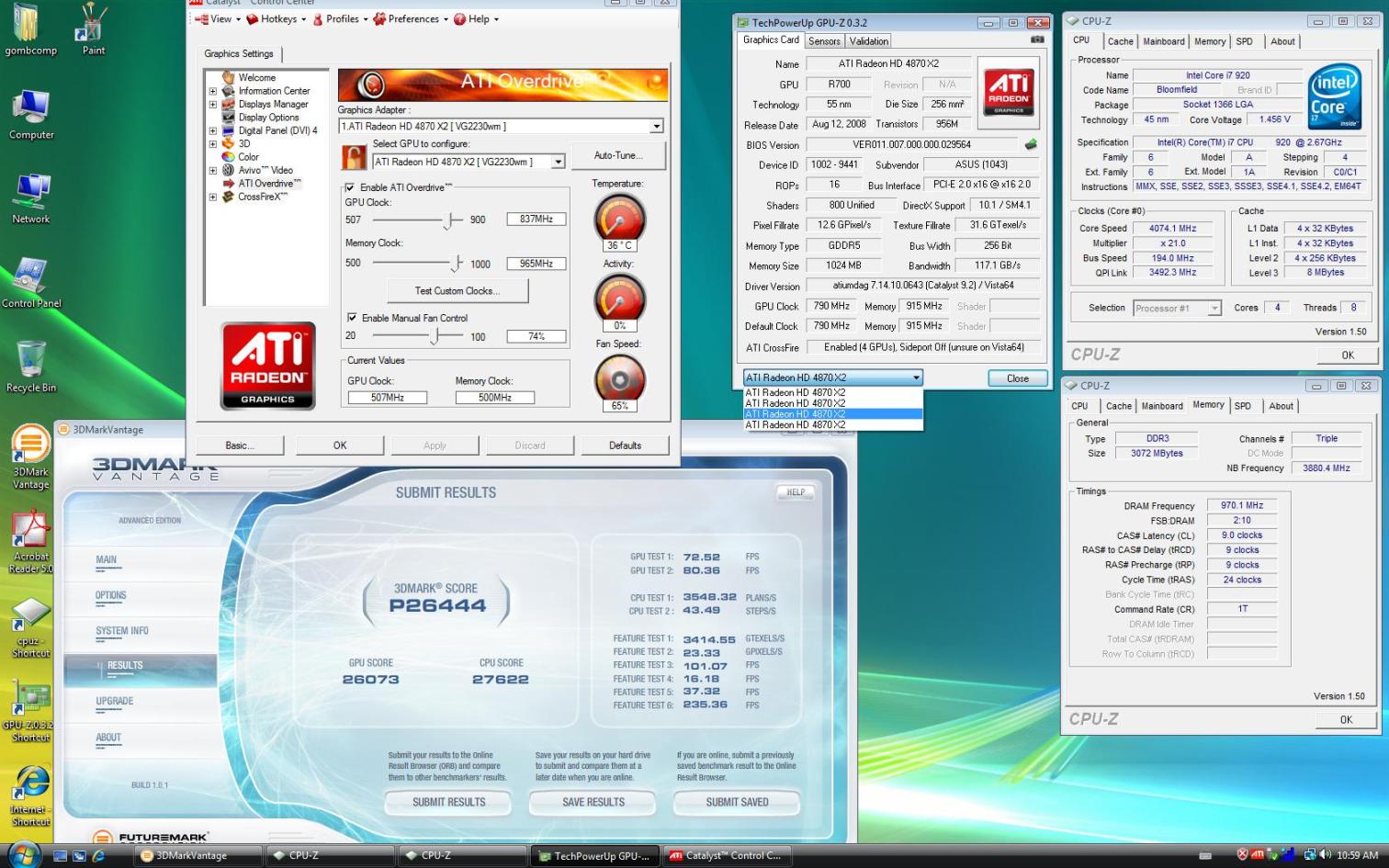This screenshot has height=868, width=1389.
Task: Expand the Information Center tree node
Action: click(x=213, y=91)
